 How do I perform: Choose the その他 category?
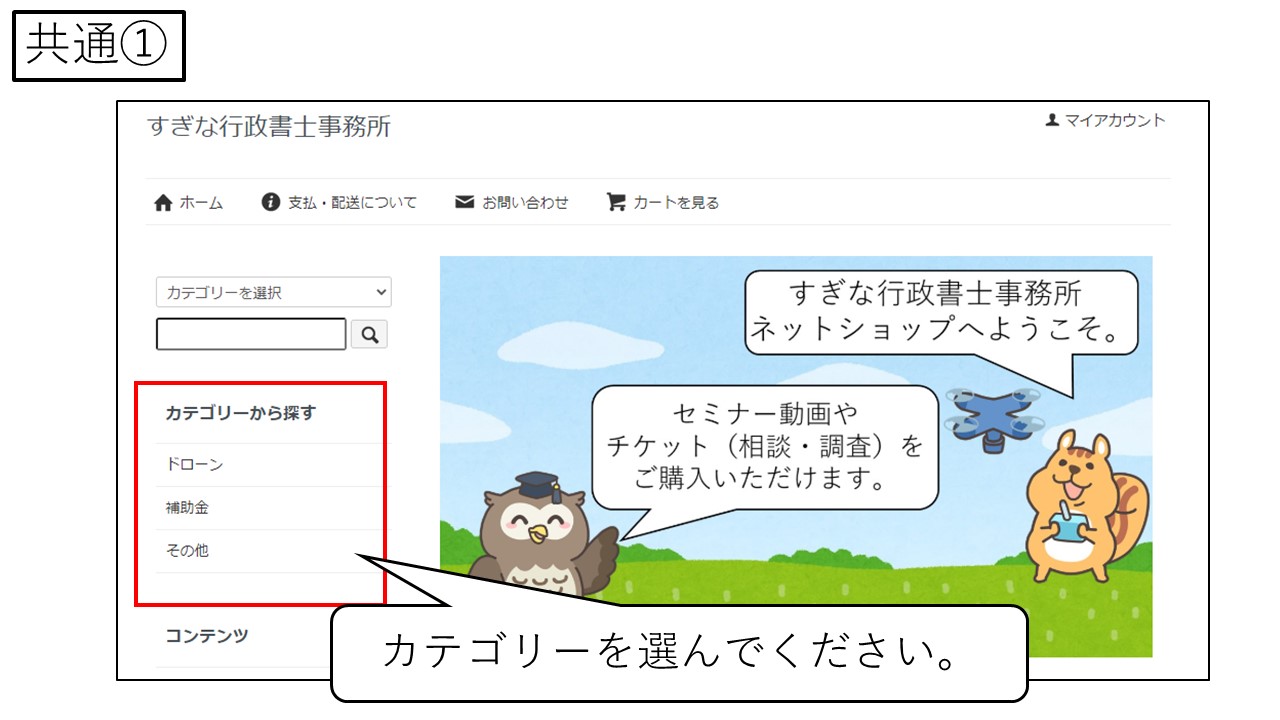pyautogui.click(x=187, y=551)
